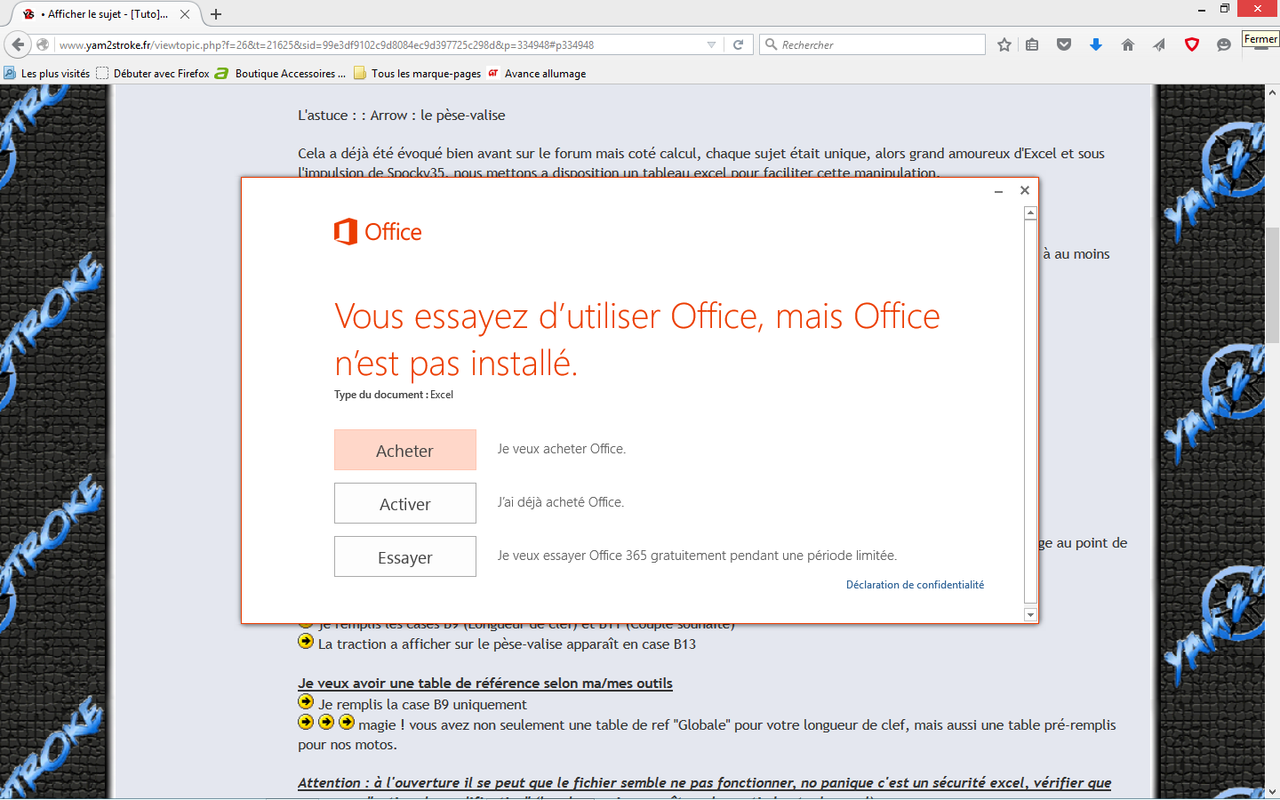Open the URL history dropdown arrow
The image size is (1280, 800).
[711, 44]
